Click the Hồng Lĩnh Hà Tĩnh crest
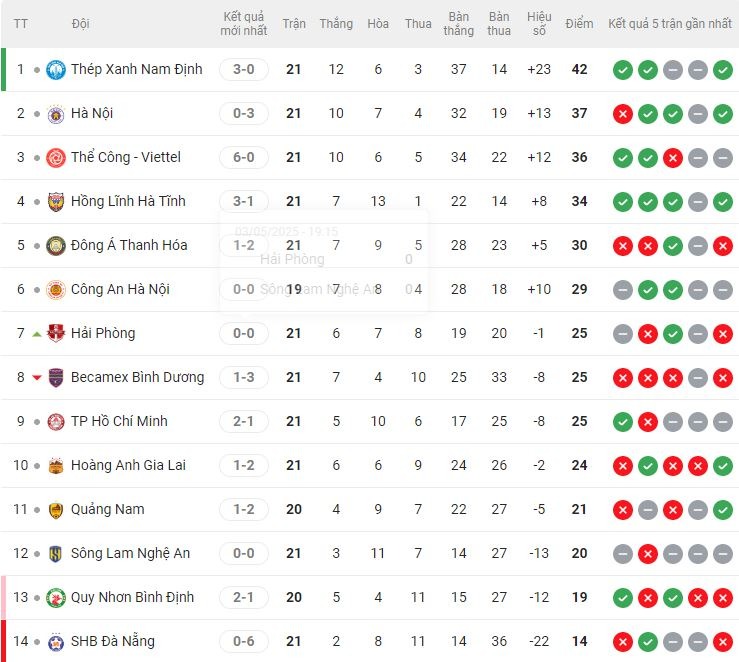The height and width of the screenshot is (662, 739). click(x=56, y=202)
